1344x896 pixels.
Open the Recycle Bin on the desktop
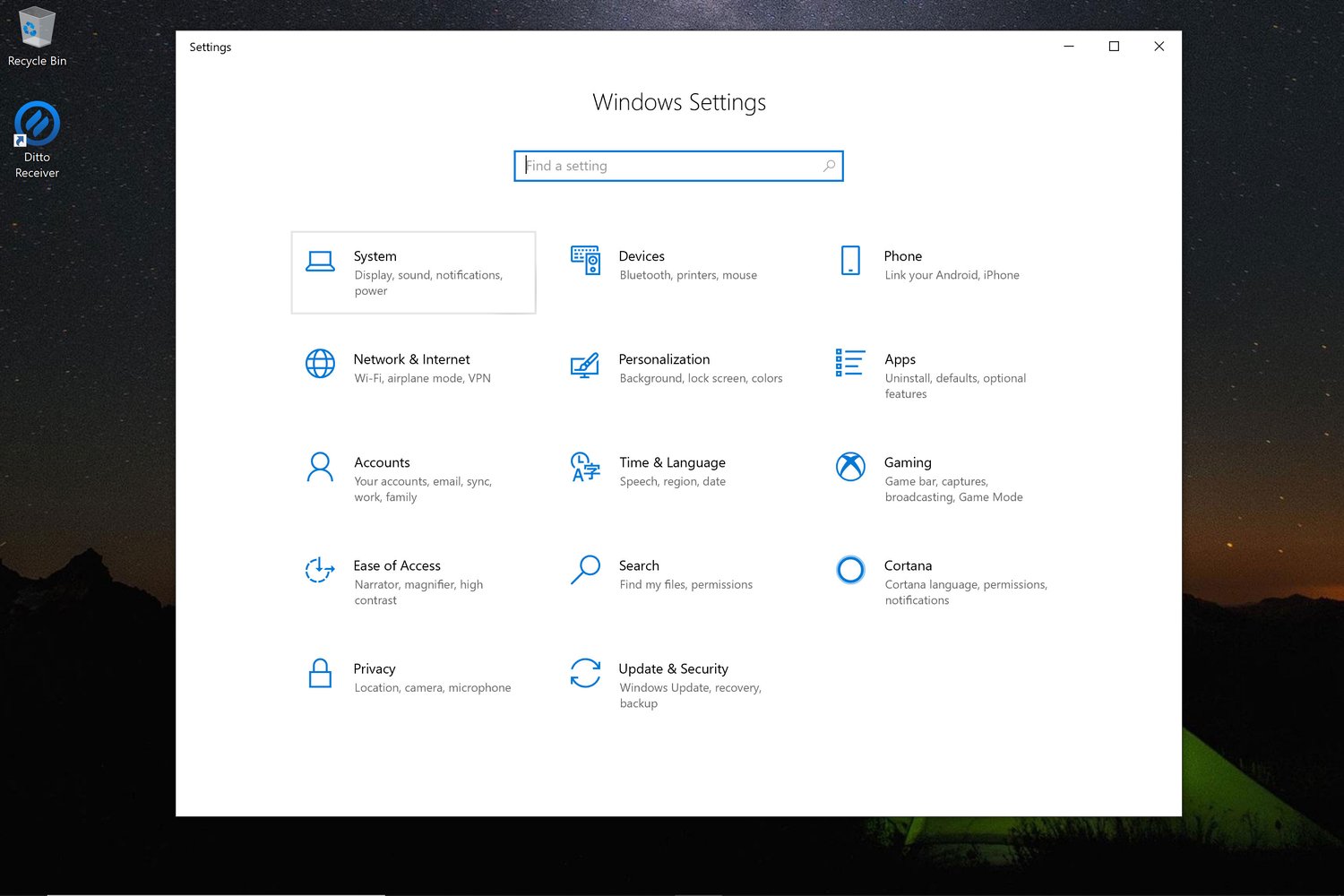tap(37, 27)
